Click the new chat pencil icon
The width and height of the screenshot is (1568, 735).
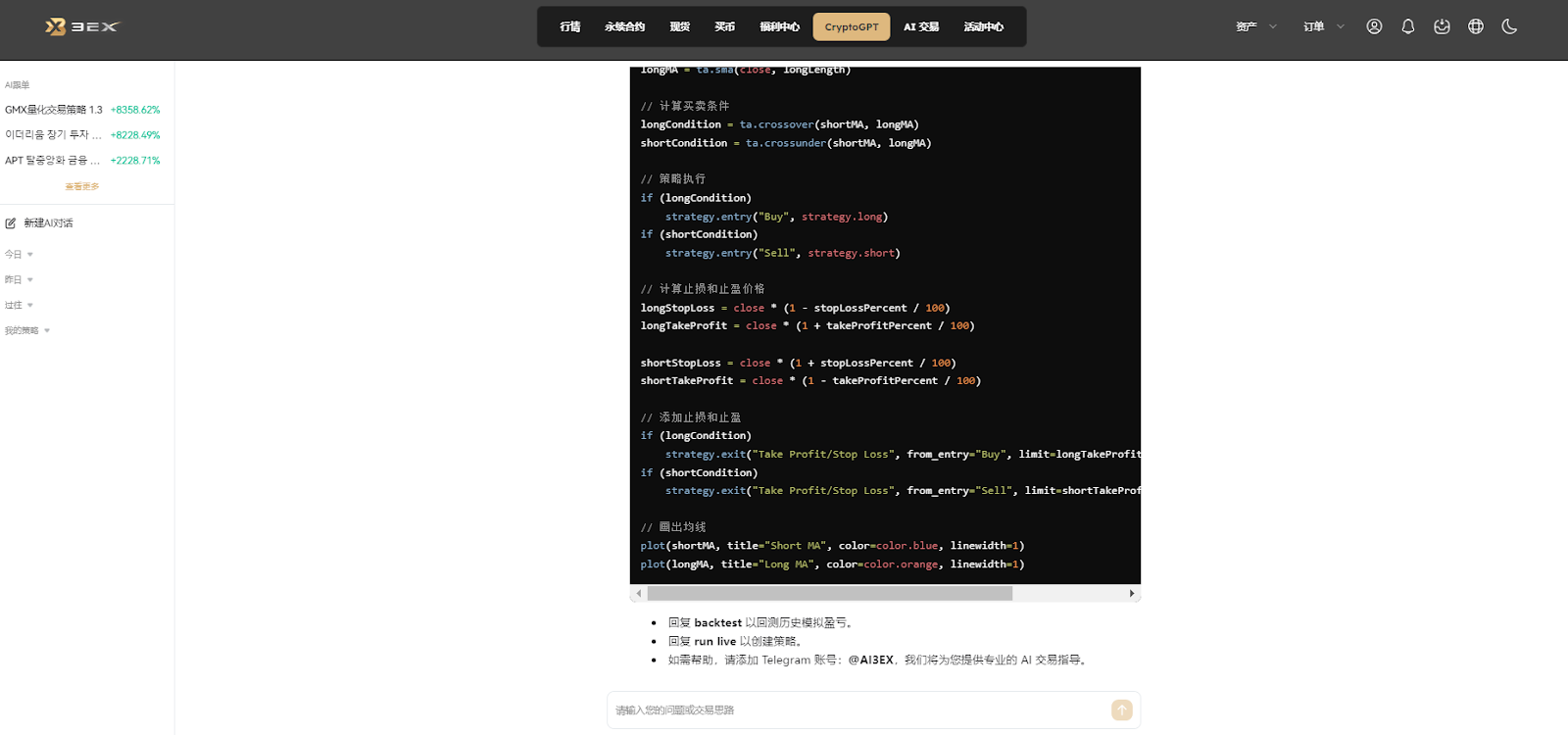pyautogui.click(x=11, y=223)
